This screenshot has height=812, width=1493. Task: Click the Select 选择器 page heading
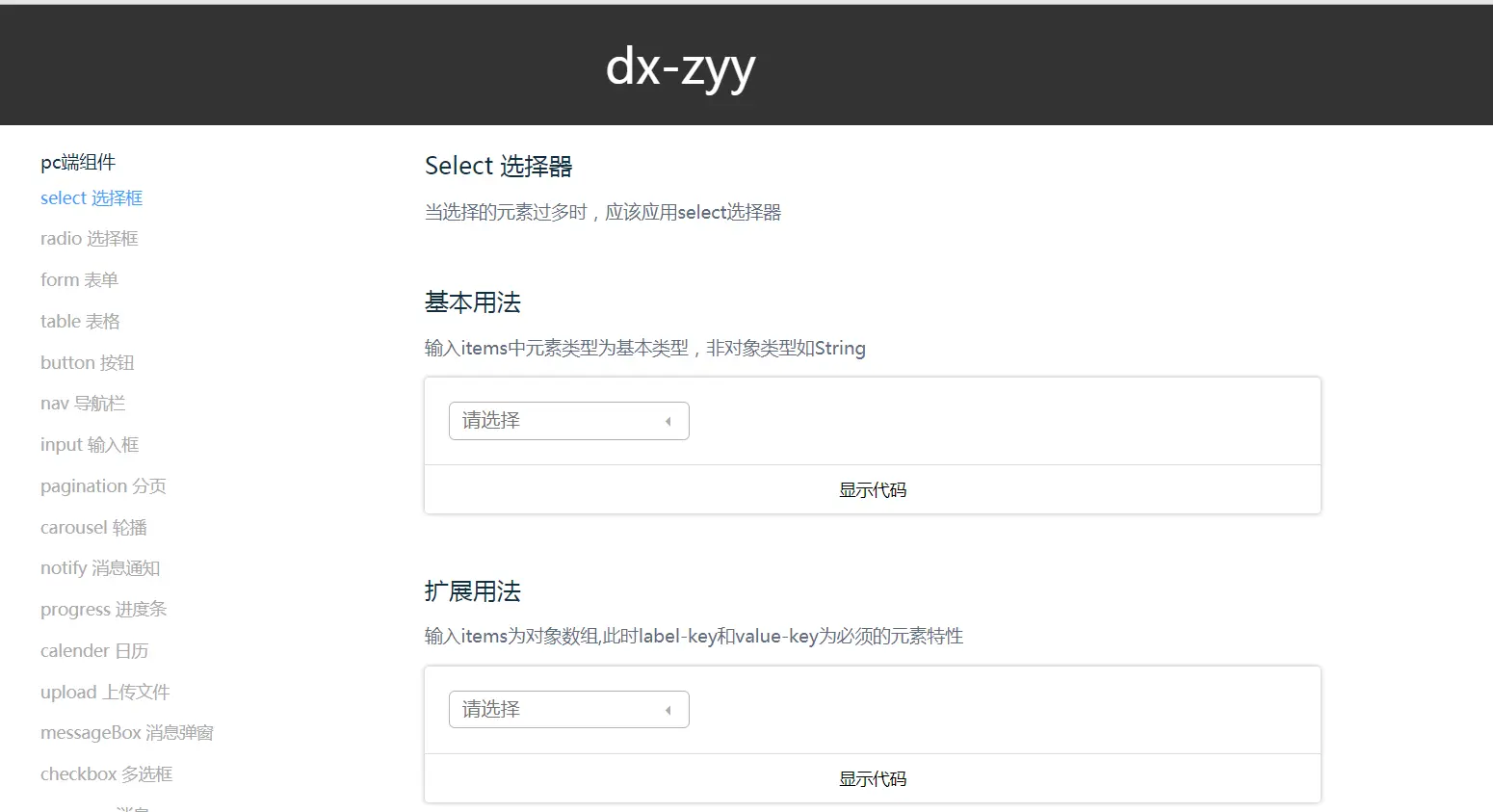pos(499,167)
